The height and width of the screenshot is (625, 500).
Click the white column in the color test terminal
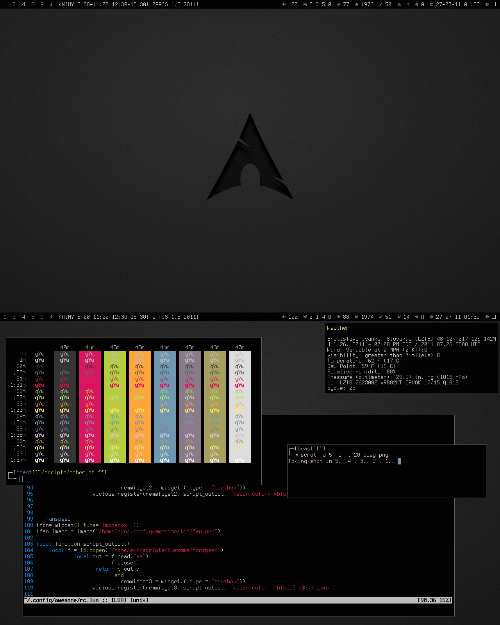click(x=240, y=407)
